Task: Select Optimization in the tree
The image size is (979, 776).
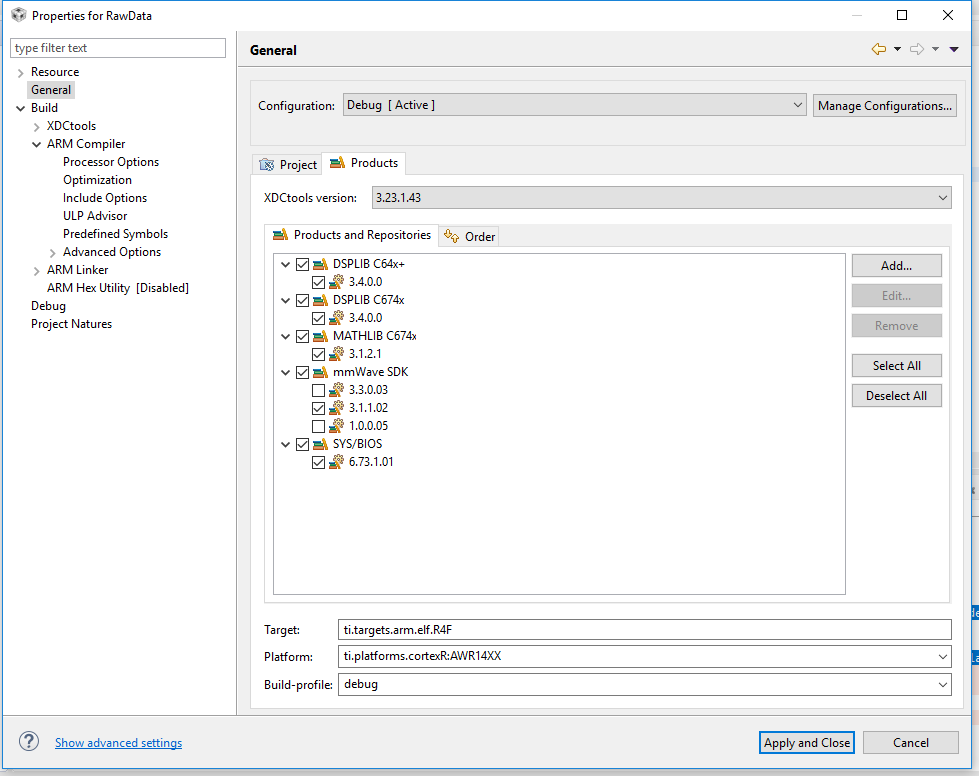Action: click(x=97, y=180)
